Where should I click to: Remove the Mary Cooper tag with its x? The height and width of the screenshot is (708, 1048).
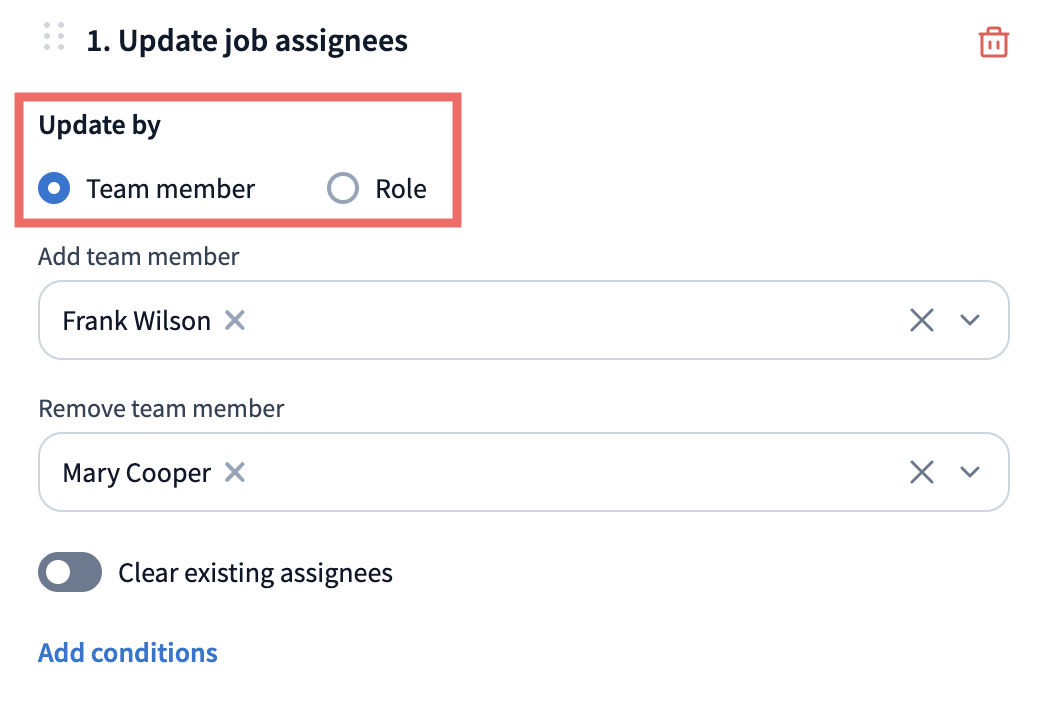coord(235,472)
